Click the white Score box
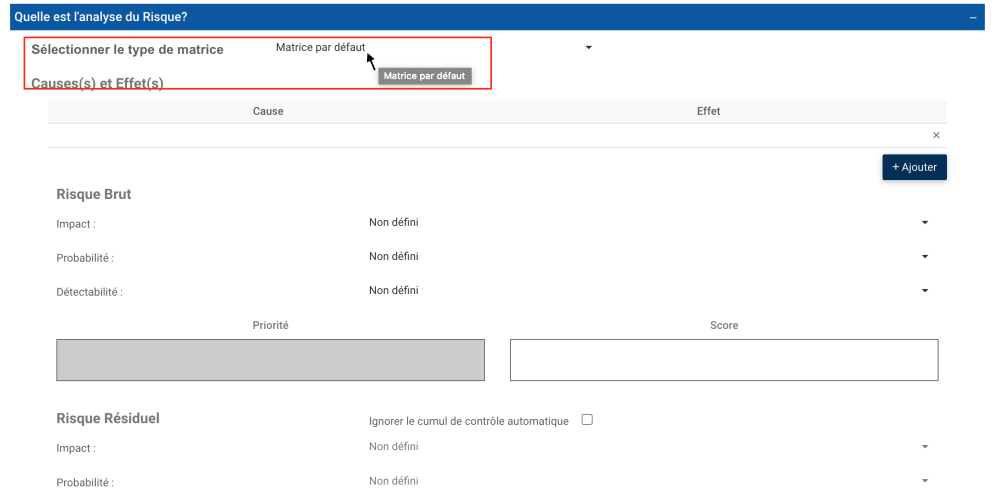The image size is (1000, 493). point(724,360)
